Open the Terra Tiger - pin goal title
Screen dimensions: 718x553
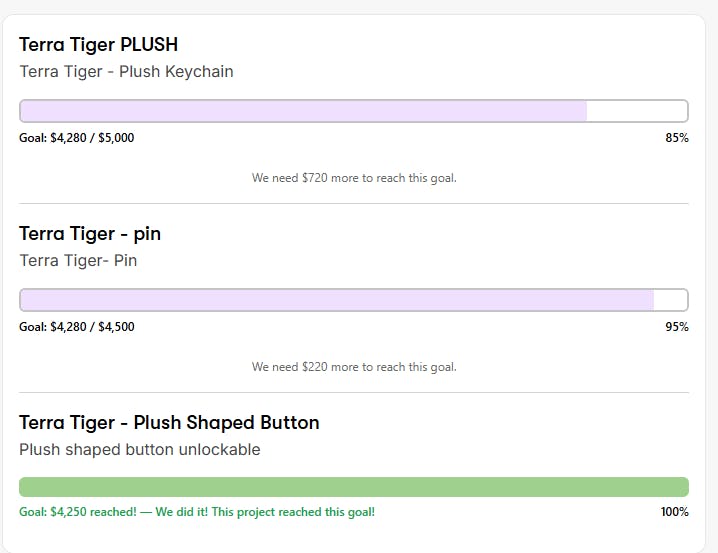point(90,234)
